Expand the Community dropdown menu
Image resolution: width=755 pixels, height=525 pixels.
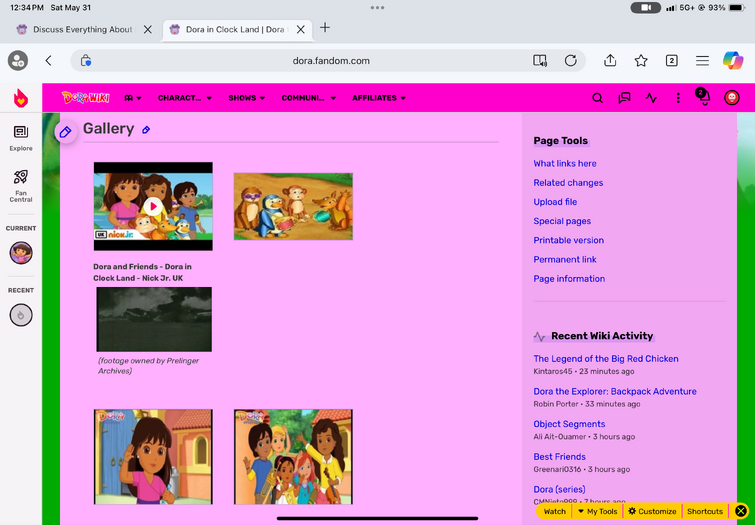[309, 98]
